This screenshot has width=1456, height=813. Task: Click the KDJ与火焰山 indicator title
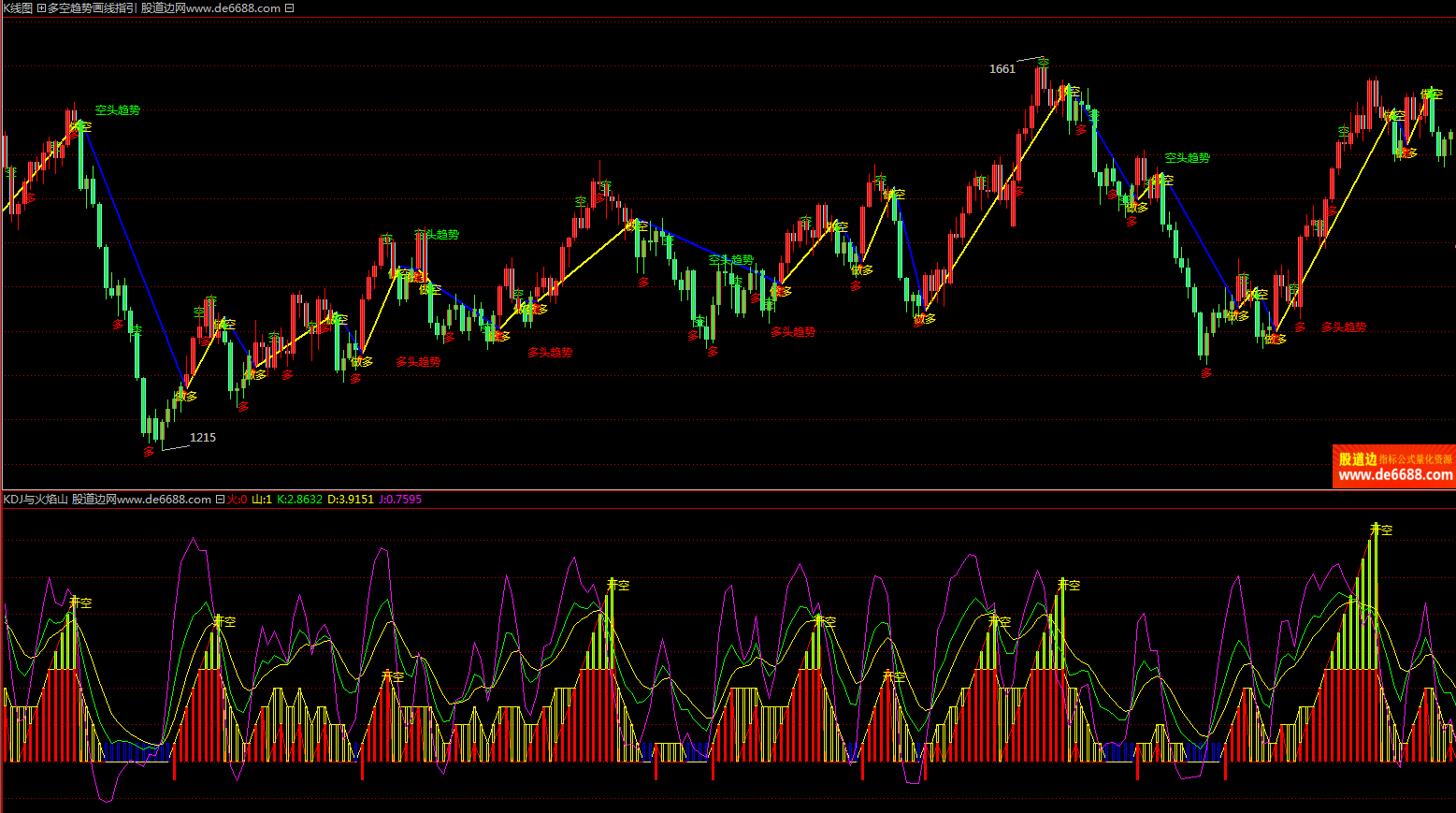pos(36,500)
